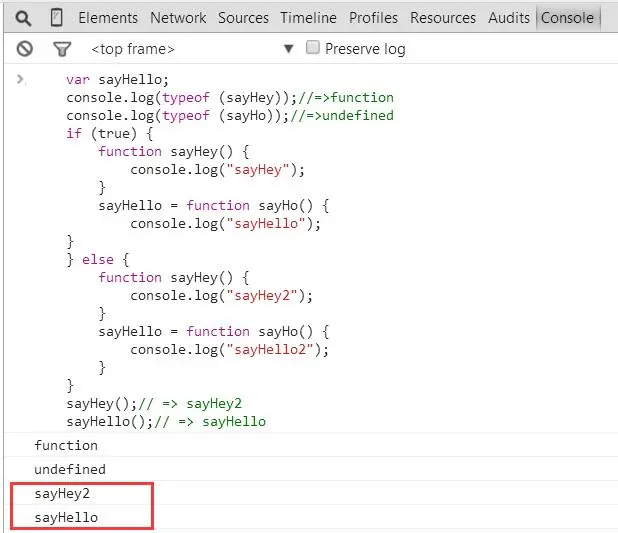
Task: Clear the console log with the ban icon
Action: [x=24, y=49]
